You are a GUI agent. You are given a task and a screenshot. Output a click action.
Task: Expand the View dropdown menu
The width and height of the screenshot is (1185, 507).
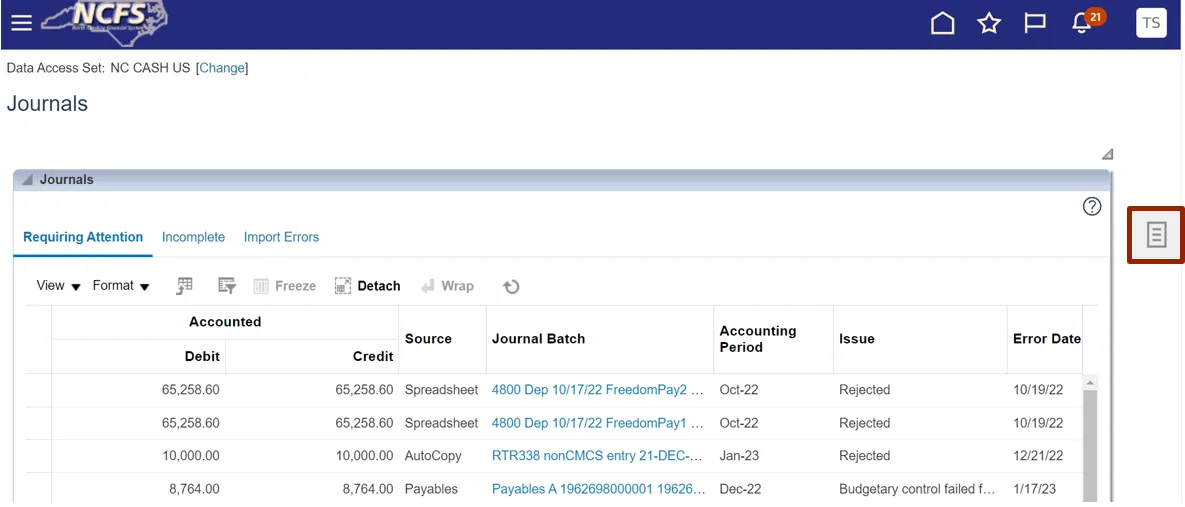click(x=58, y=286)
